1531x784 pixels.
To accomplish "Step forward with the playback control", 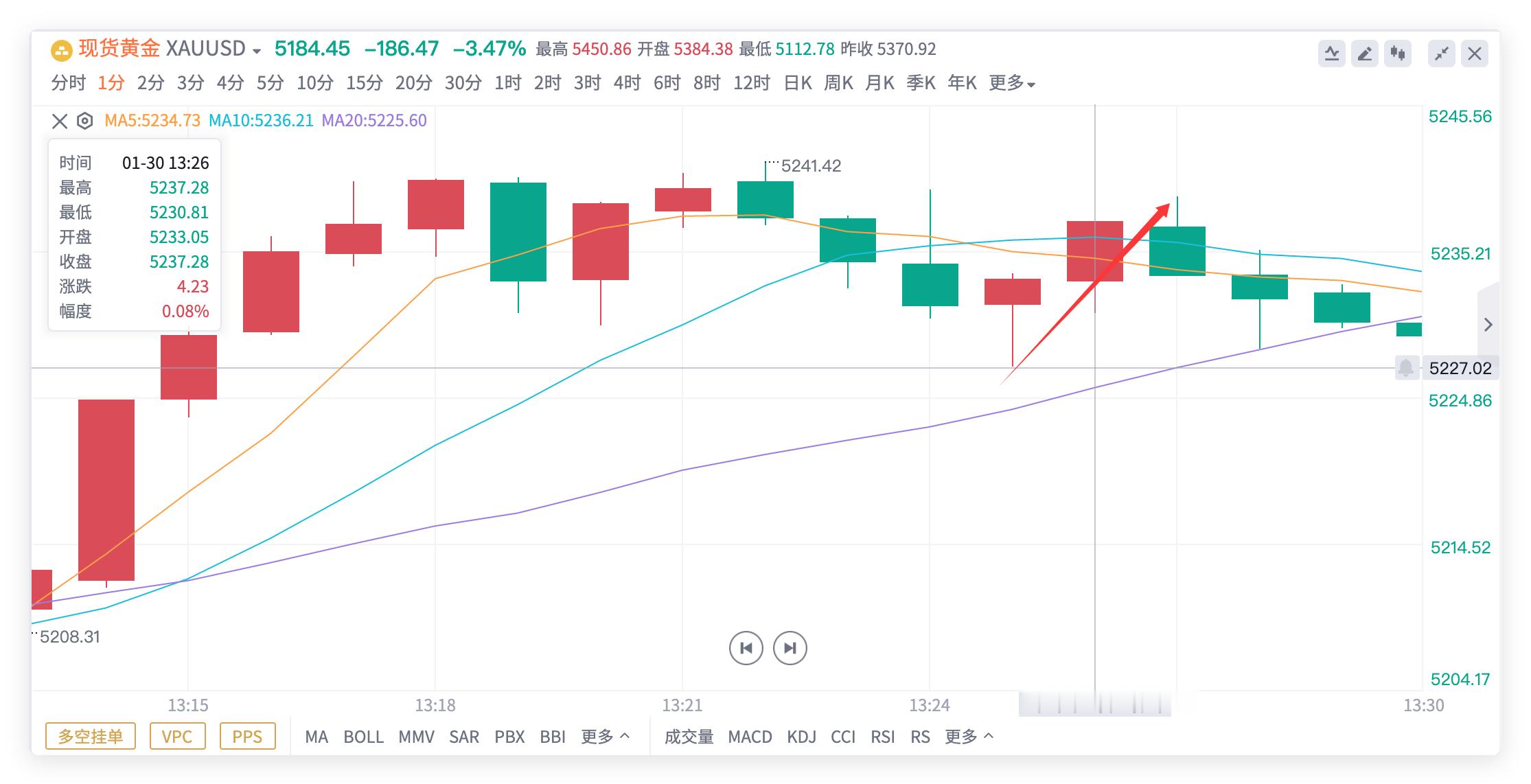I will click(790, 647).
